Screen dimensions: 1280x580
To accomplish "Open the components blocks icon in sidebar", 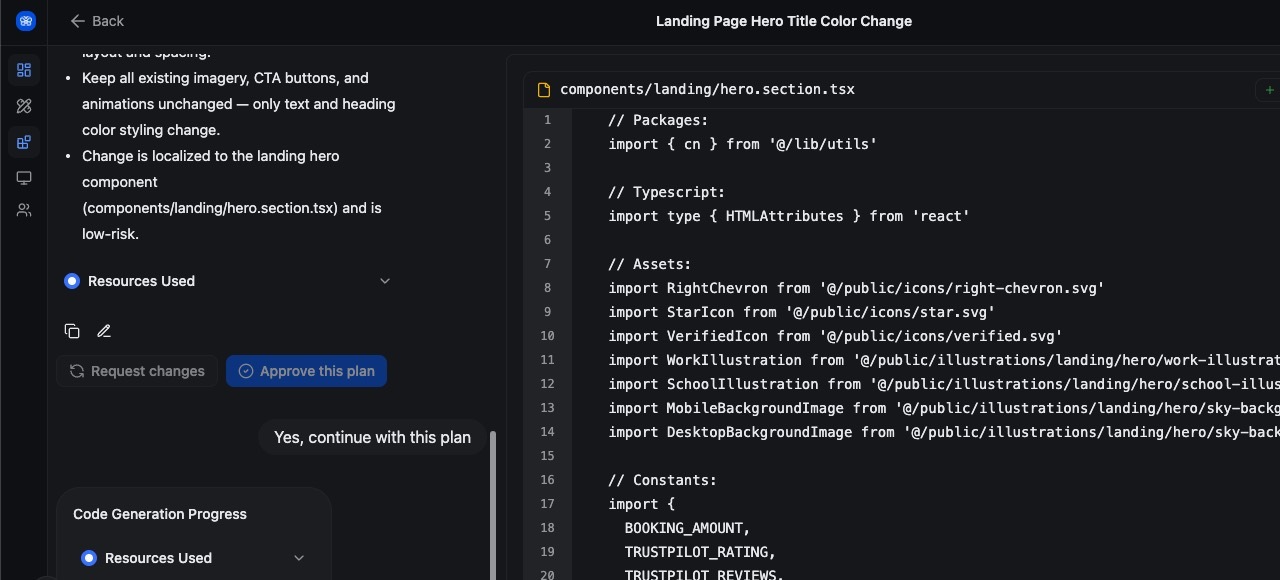I will (24, 142).
